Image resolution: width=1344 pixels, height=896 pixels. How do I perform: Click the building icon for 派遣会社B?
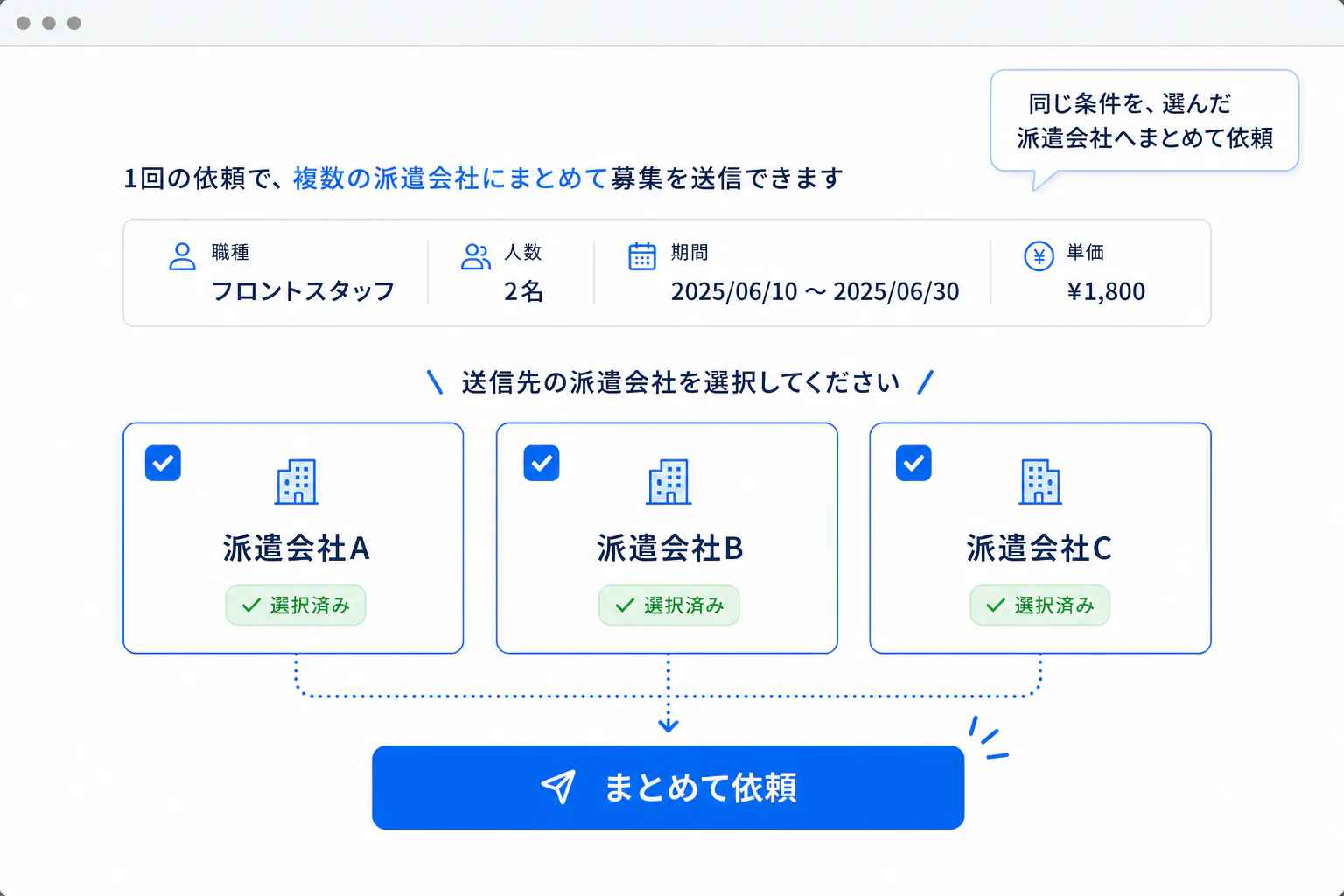(x=669, y=481)
